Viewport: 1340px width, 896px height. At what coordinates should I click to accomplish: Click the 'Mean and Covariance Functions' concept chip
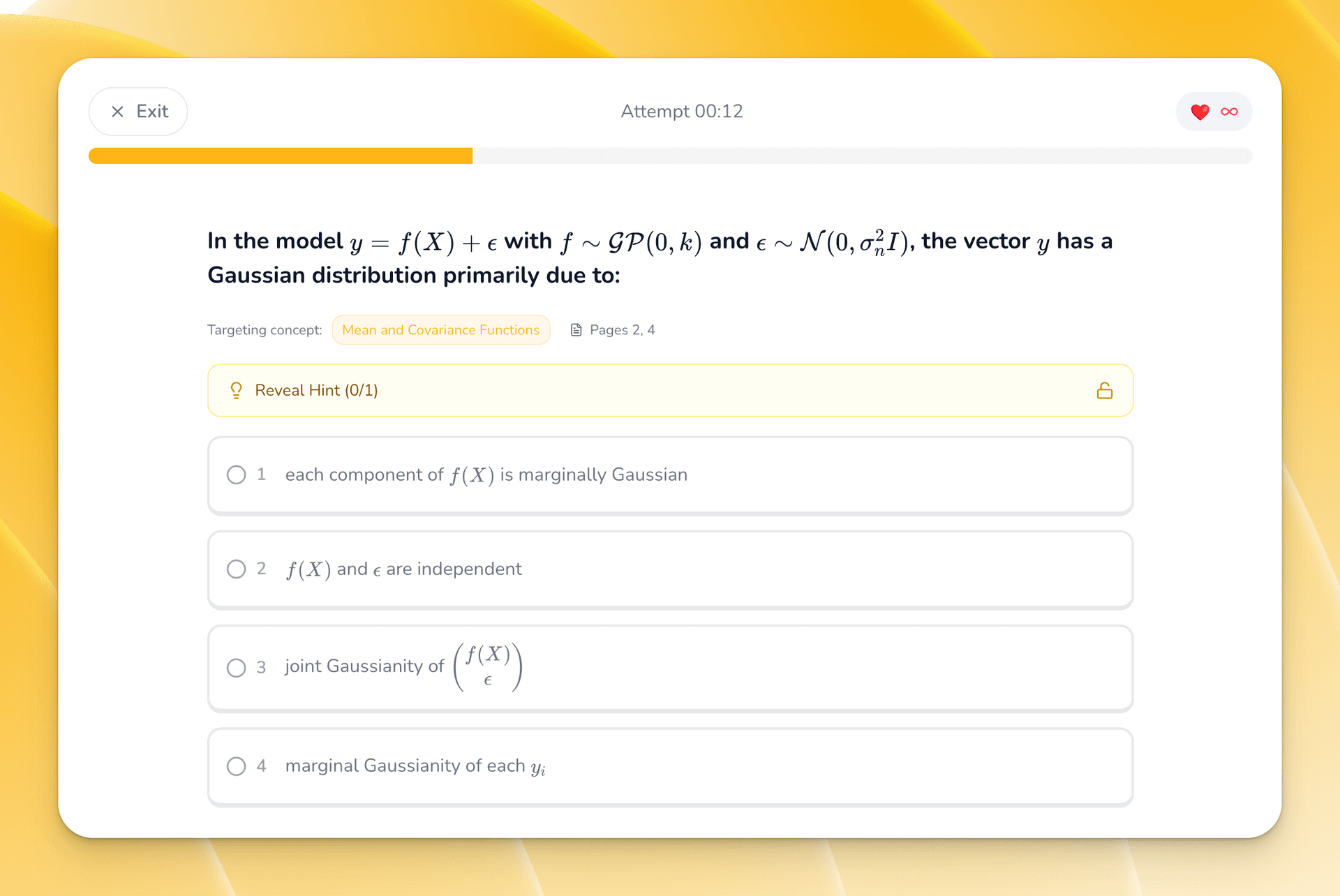click(440, 329)
